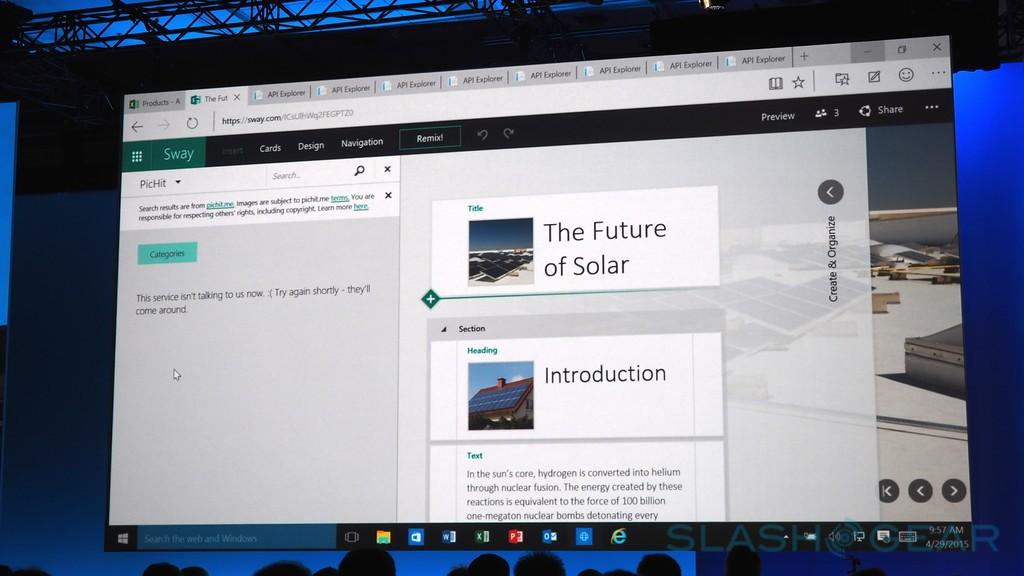Click the browser forward arrow

[164, 125]
